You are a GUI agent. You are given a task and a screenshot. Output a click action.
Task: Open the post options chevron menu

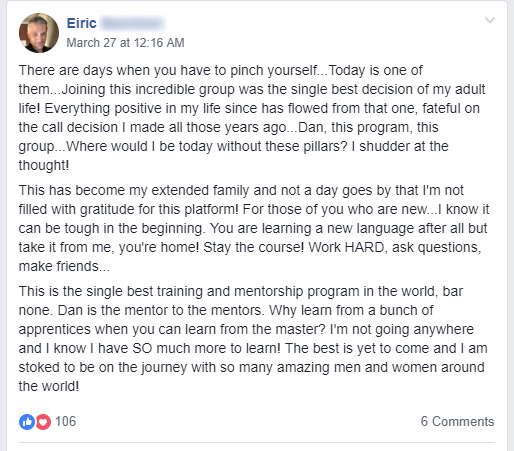tap(490, 20)
